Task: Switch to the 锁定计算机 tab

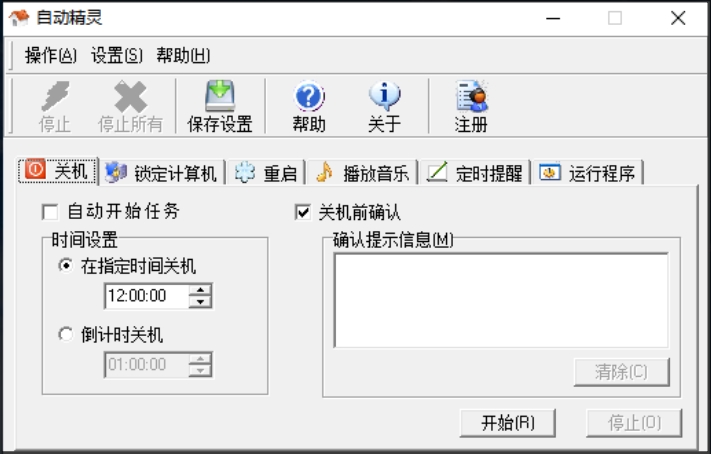Action: point(162,173)
